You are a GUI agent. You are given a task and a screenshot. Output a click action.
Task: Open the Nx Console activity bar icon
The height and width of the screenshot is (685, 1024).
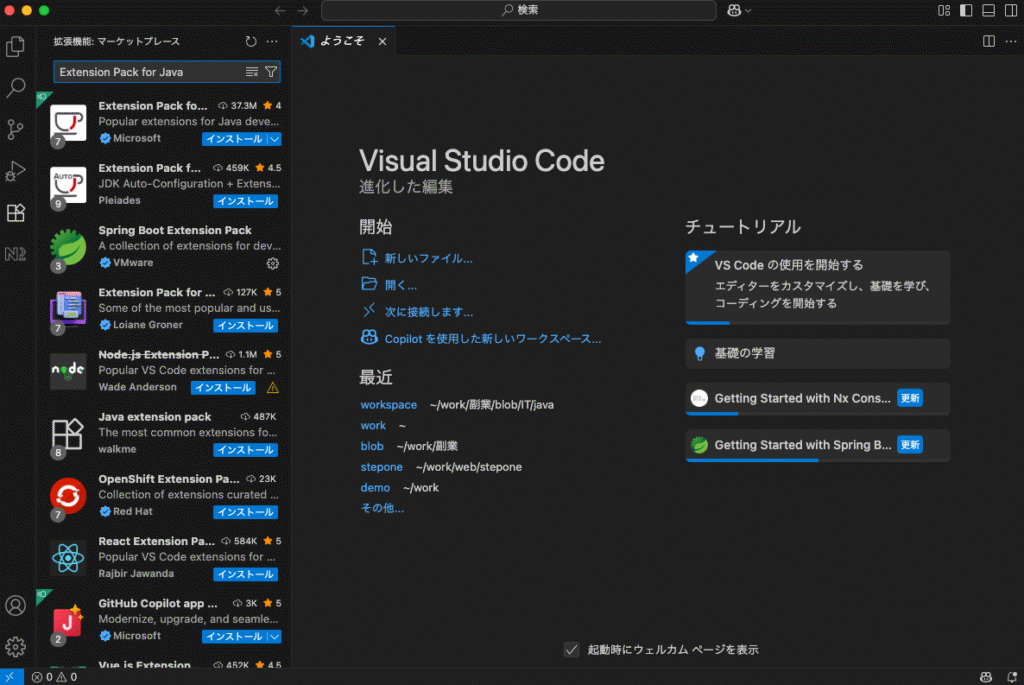coord(15,254)
